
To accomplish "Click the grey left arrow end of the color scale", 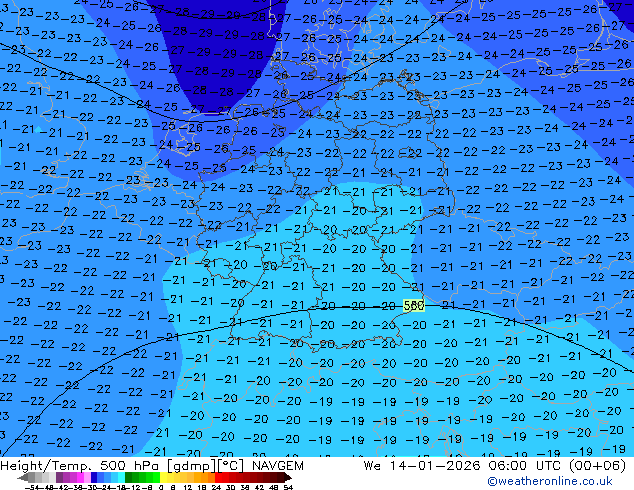I will tap(23, 477).
